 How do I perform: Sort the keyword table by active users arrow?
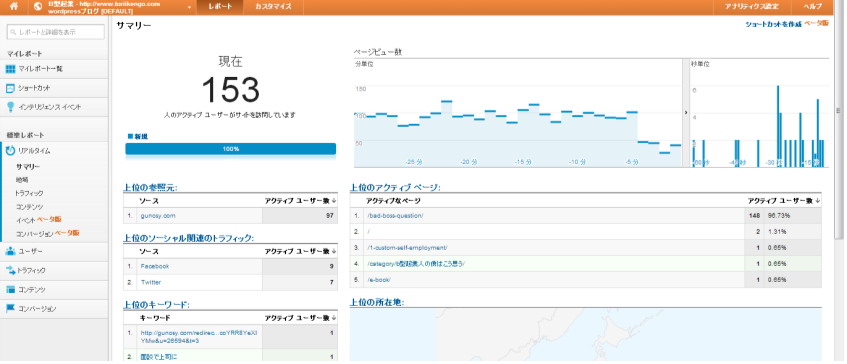[x=333, y=318]
